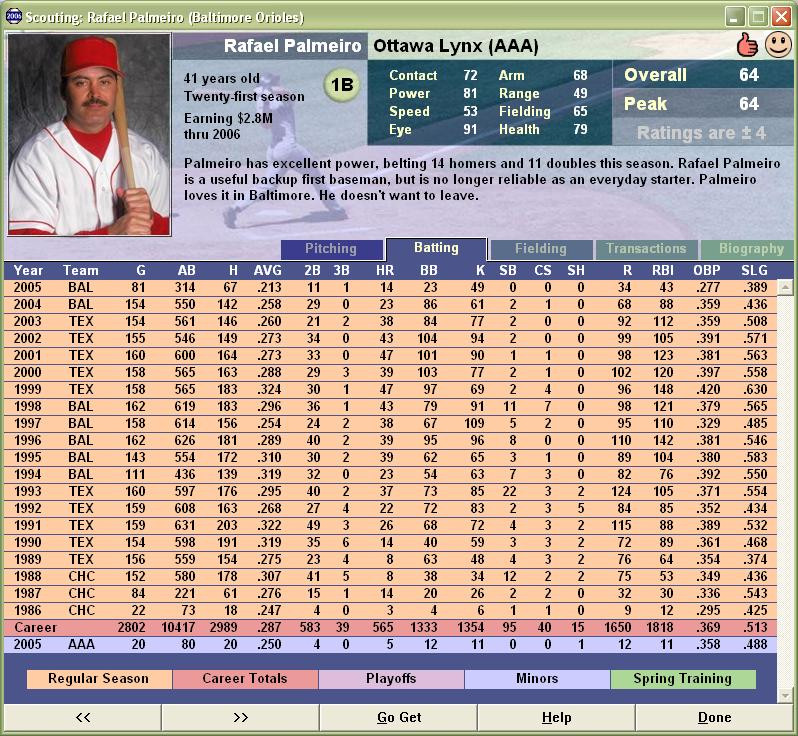Click the Spring Training legend swatch

tap(683, 679)
